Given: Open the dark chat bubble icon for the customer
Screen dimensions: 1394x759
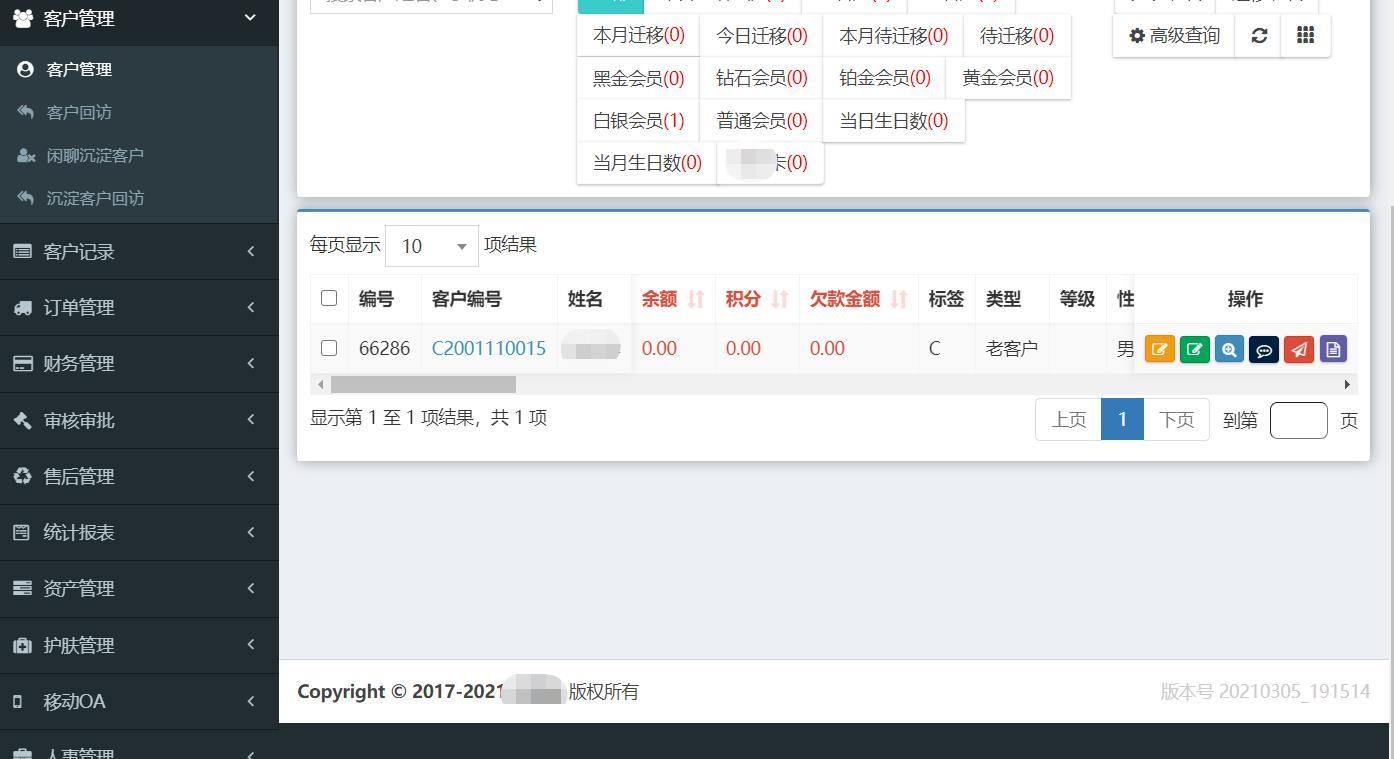Looking at the screenshot, I should click(1264, 349).
